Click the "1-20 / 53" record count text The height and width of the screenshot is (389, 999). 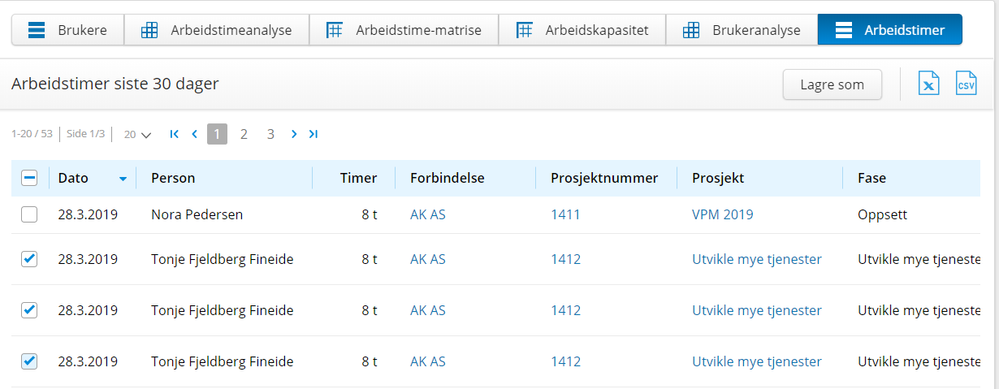tap(32, 134)
